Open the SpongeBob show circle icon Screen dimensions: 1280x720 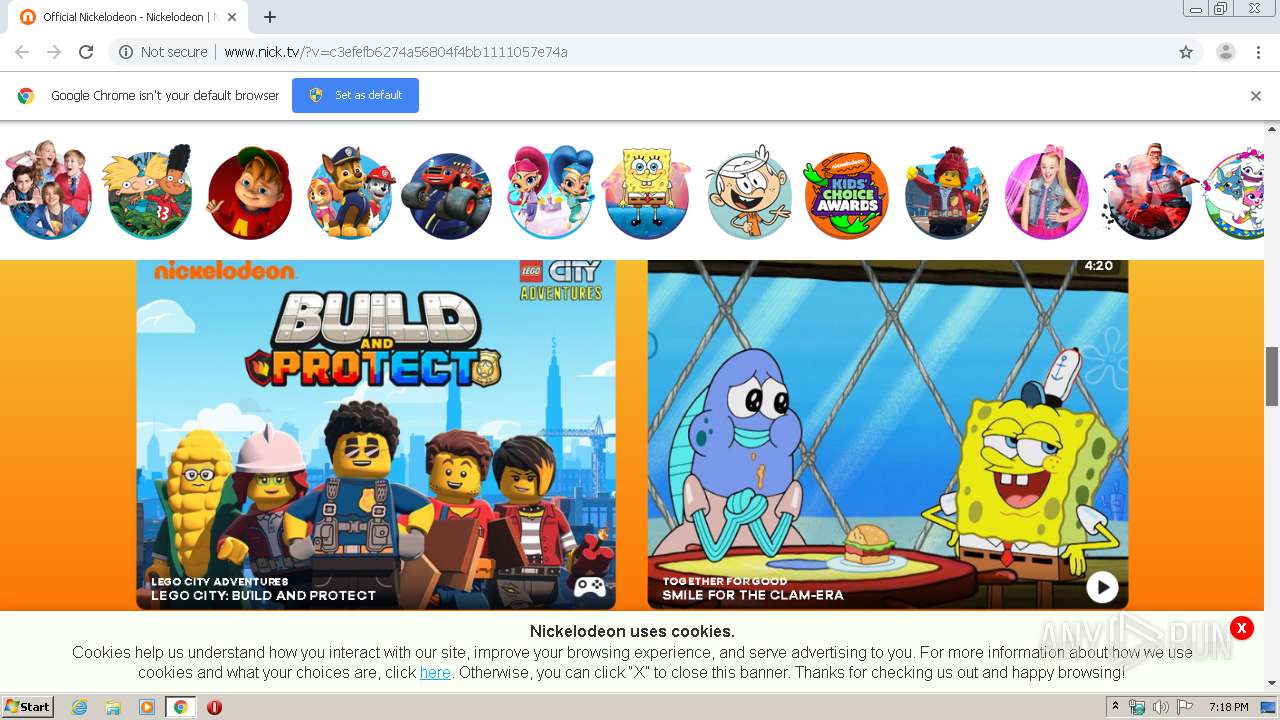click(648, 192)
